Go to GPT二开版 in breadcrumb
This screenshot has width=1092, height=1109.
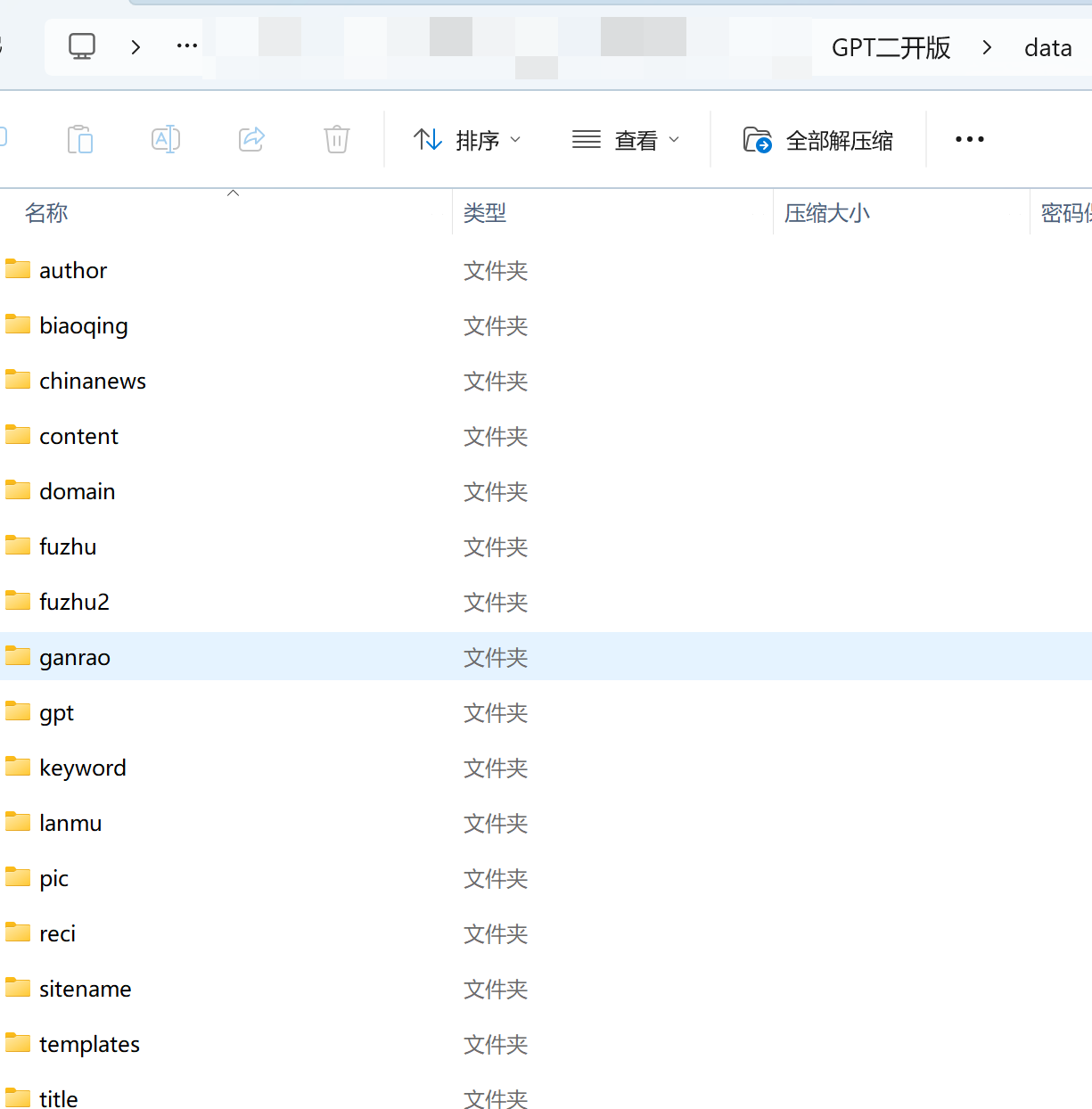(x=891, y=47)
